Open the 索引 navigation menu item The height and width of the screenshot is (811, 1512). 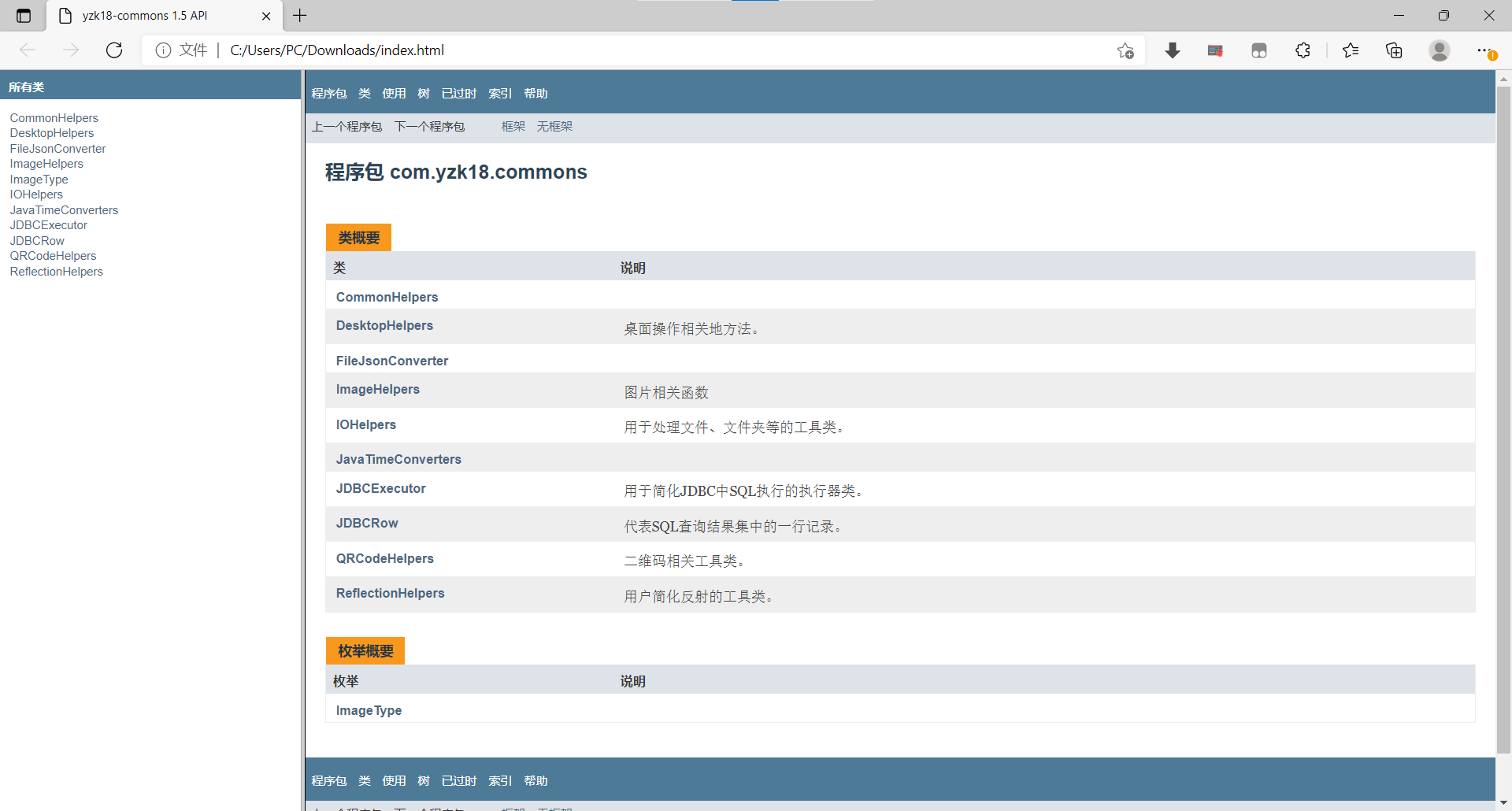499,93
